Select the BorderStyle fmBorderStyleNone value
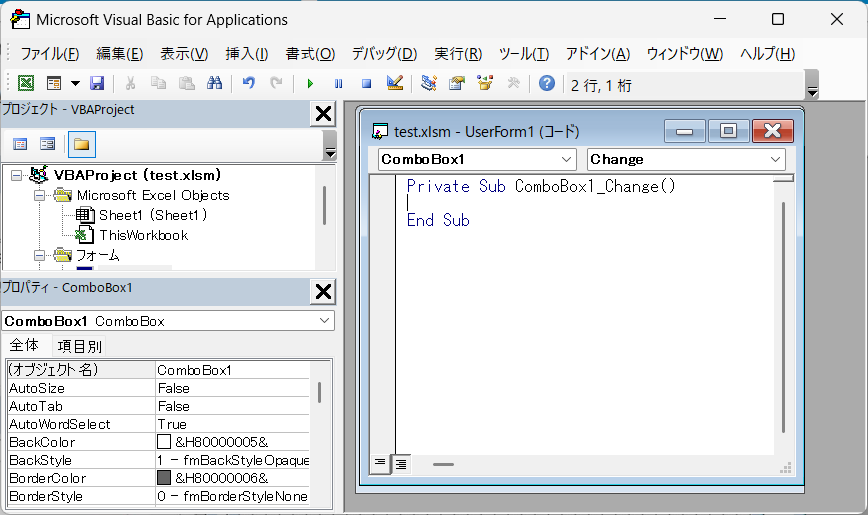 click(x=232, y=496)
